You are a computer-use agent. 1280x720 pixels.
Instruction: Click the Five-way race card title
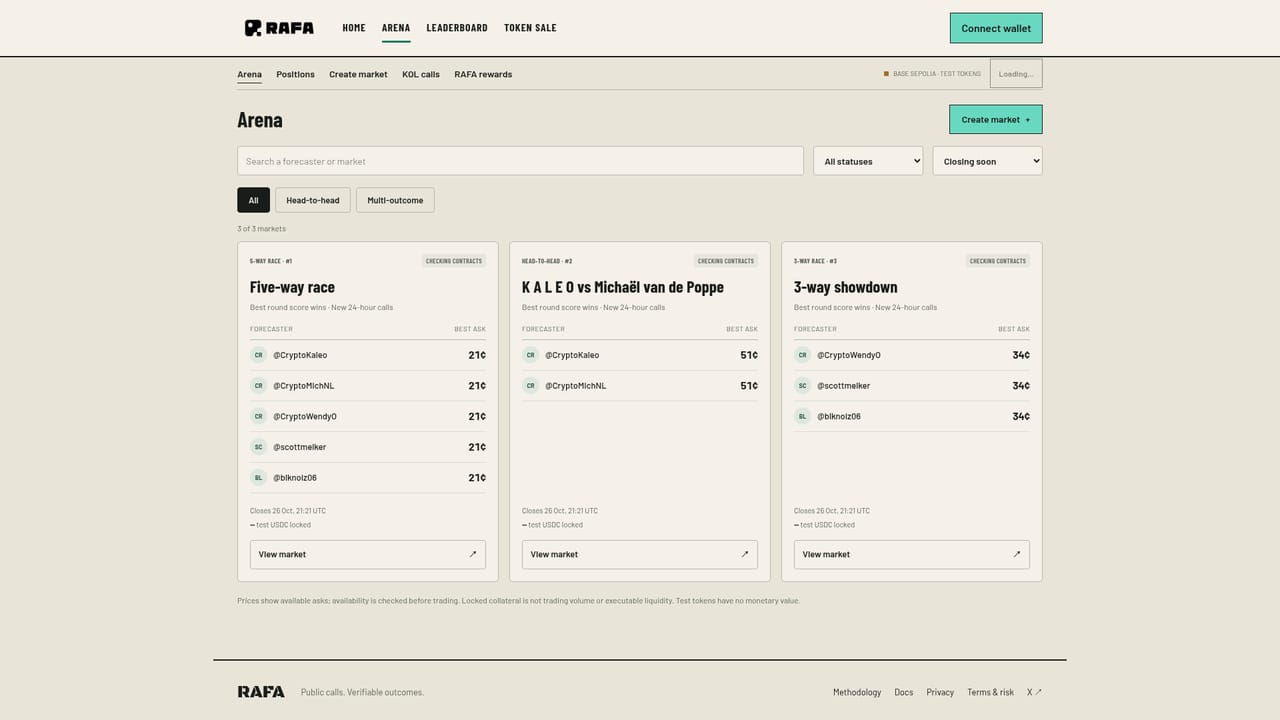tap(292, 287)
